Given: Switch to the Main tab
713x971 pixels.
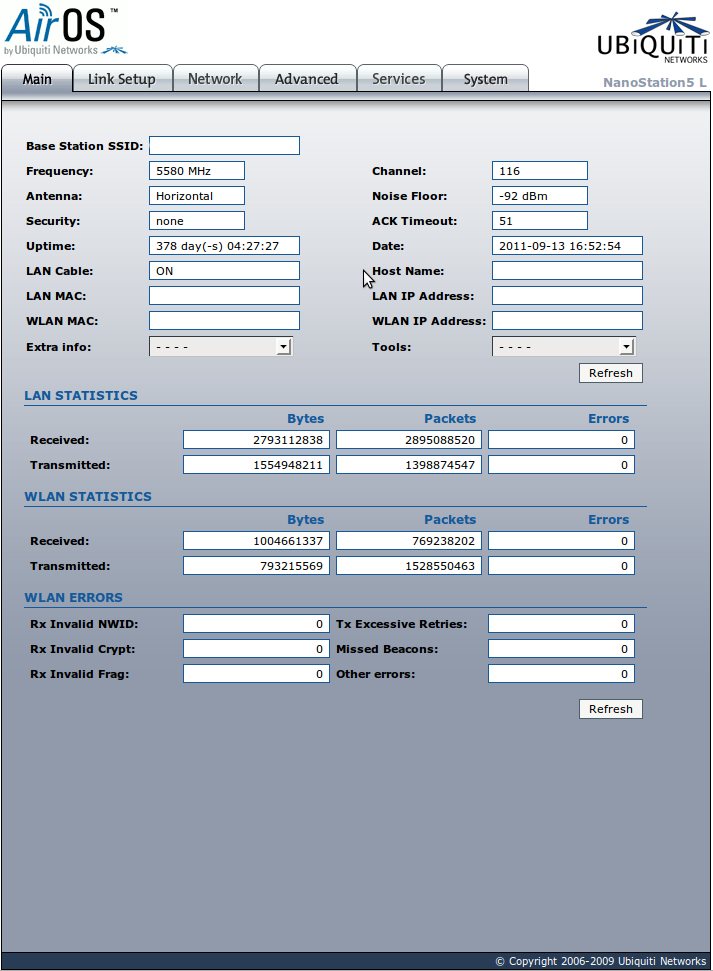Looking at the screenshot, I should tap(37, 79).
